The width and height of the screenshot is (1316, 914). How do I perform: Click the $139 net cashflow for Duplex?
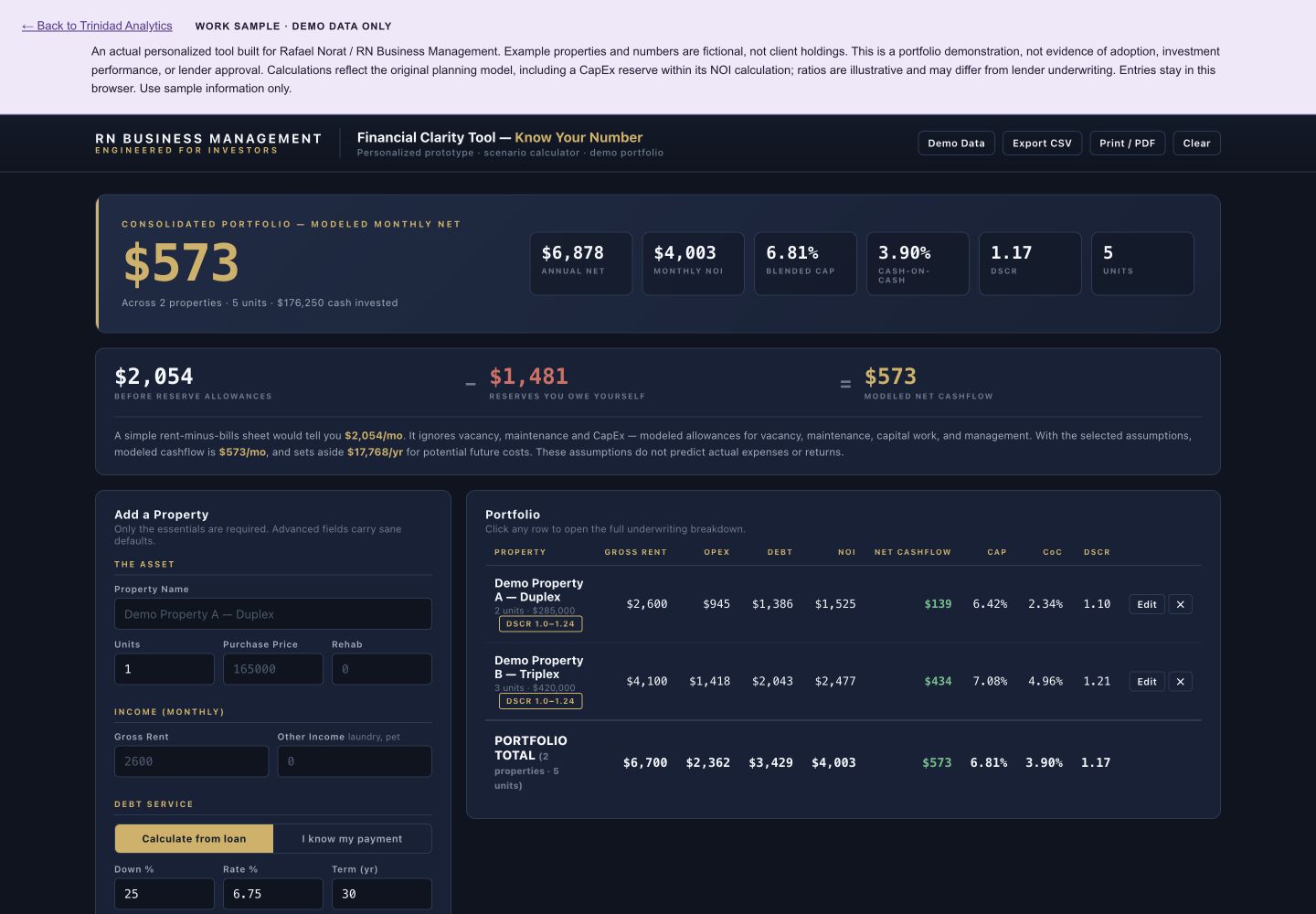tap(938, 604)
